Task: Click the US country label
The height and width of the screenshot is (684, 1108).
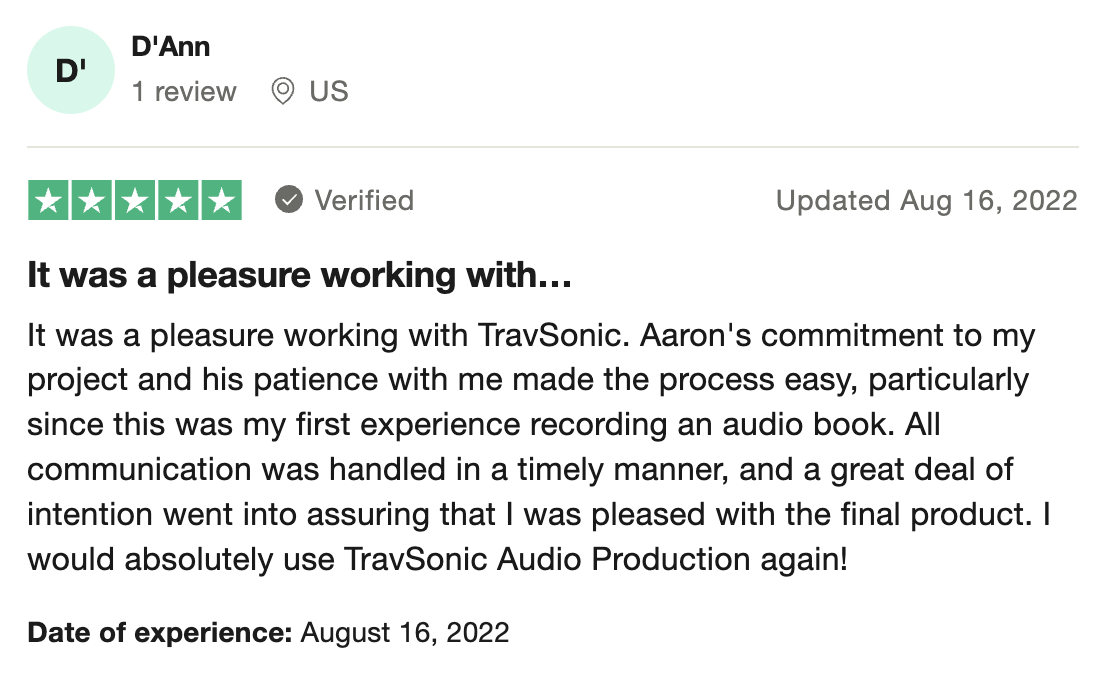Action: pyautogui.click(x=328, y=92)
